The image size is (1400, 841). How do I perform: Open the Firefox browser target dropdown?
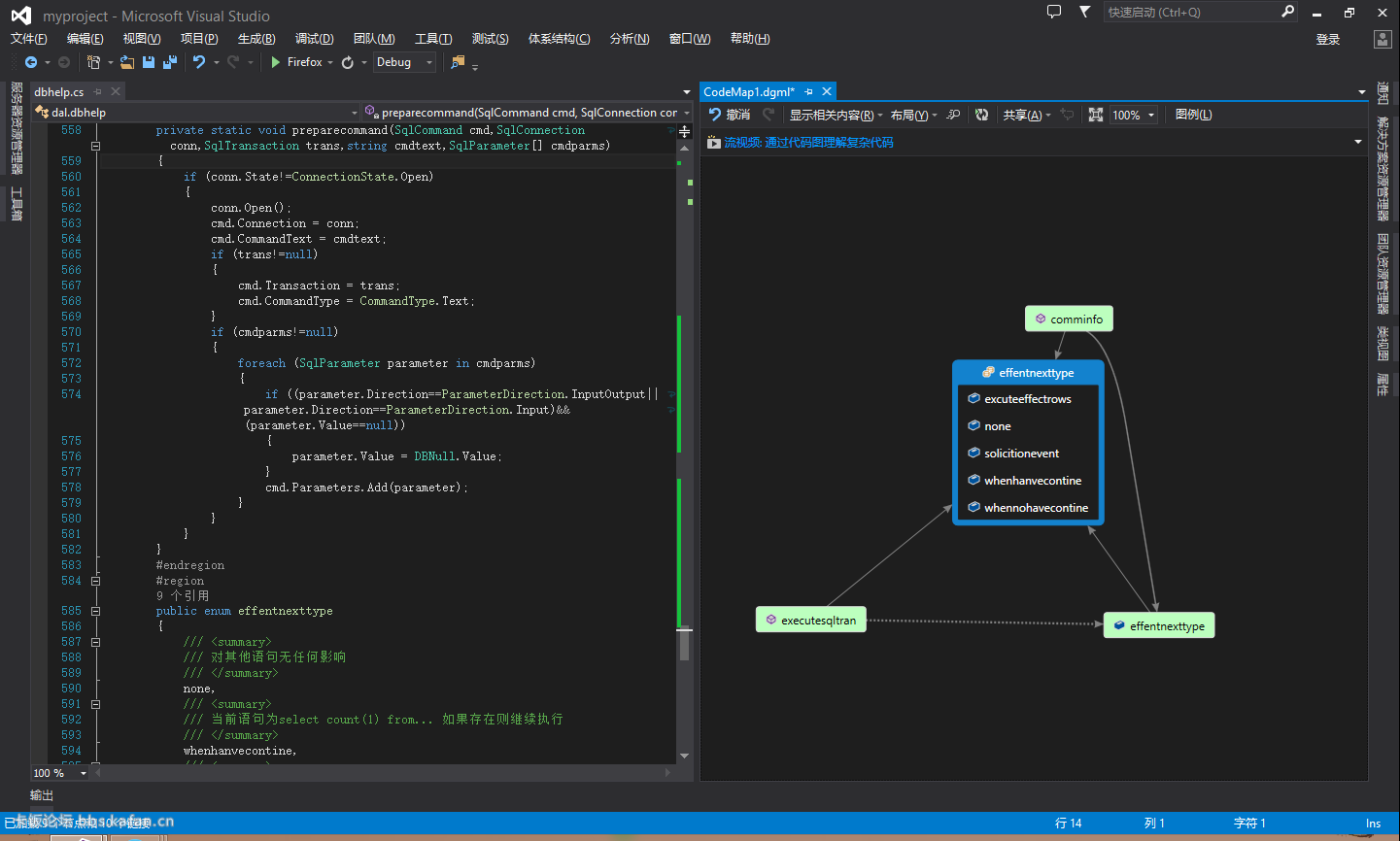tap(330, 62)
